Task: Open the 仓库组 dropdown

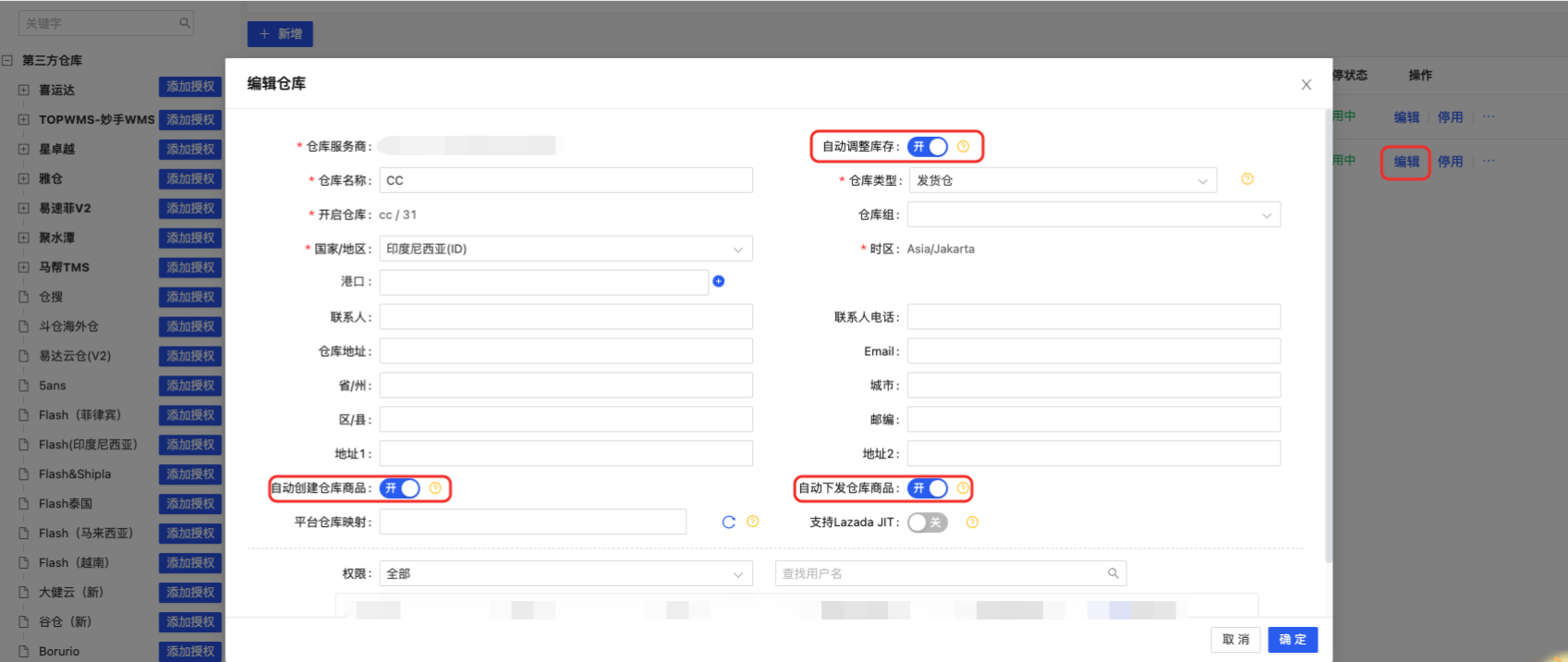Action: [x=1094, y=215]
